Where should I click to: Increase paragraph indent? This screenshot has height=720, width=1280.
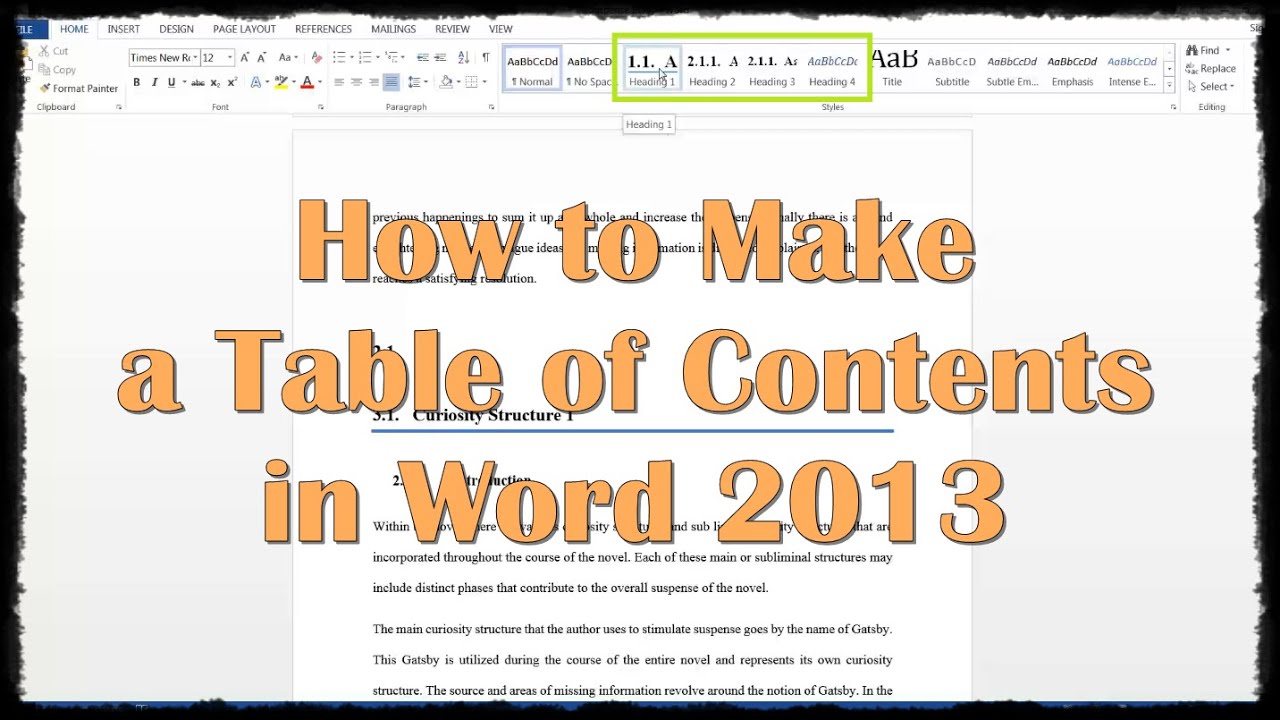[x=441, y=58]
